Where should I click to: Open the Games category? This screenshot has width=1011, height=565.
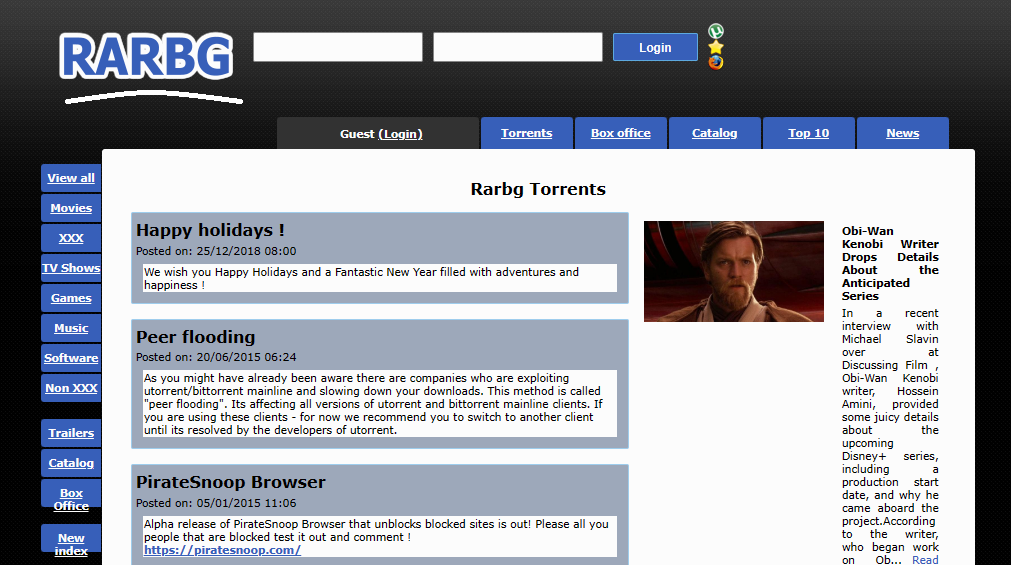(x=71, y=298)
